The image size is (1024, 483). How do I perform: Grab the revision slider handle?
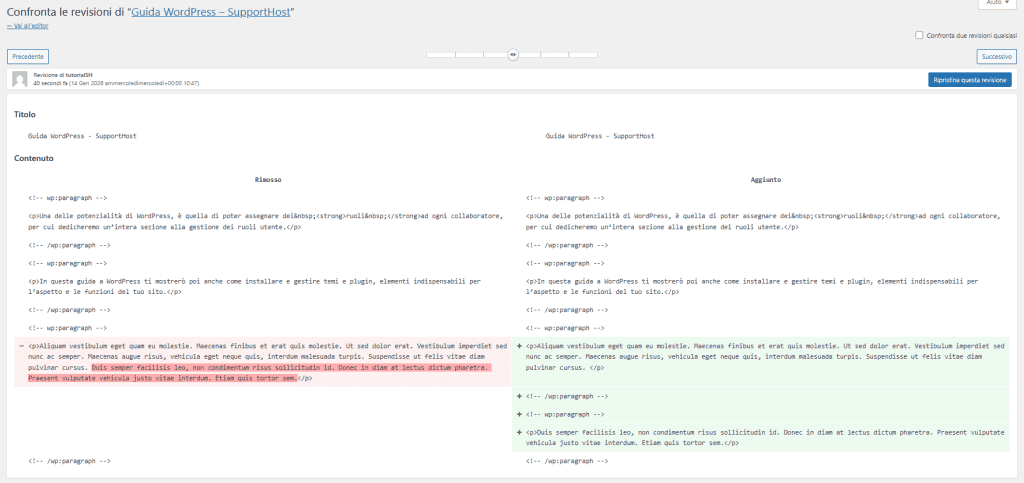513,55
